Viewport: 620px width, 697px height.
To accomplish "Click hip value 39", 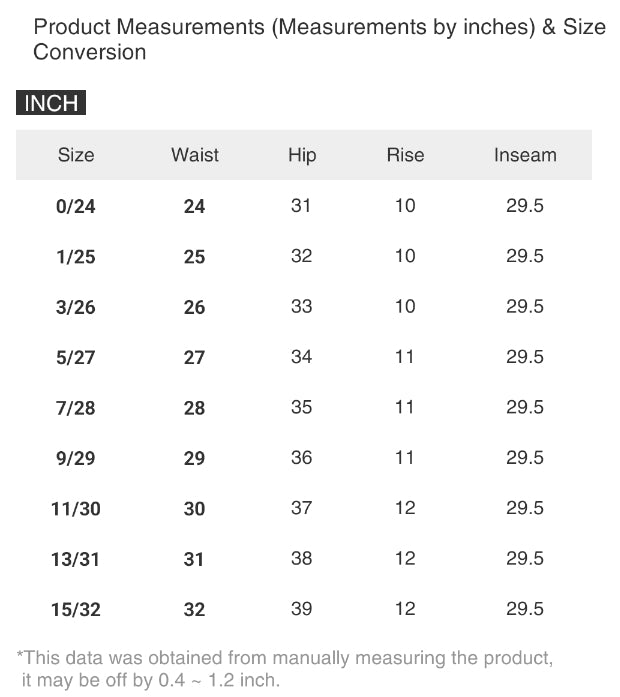I will tap(302, 609).
